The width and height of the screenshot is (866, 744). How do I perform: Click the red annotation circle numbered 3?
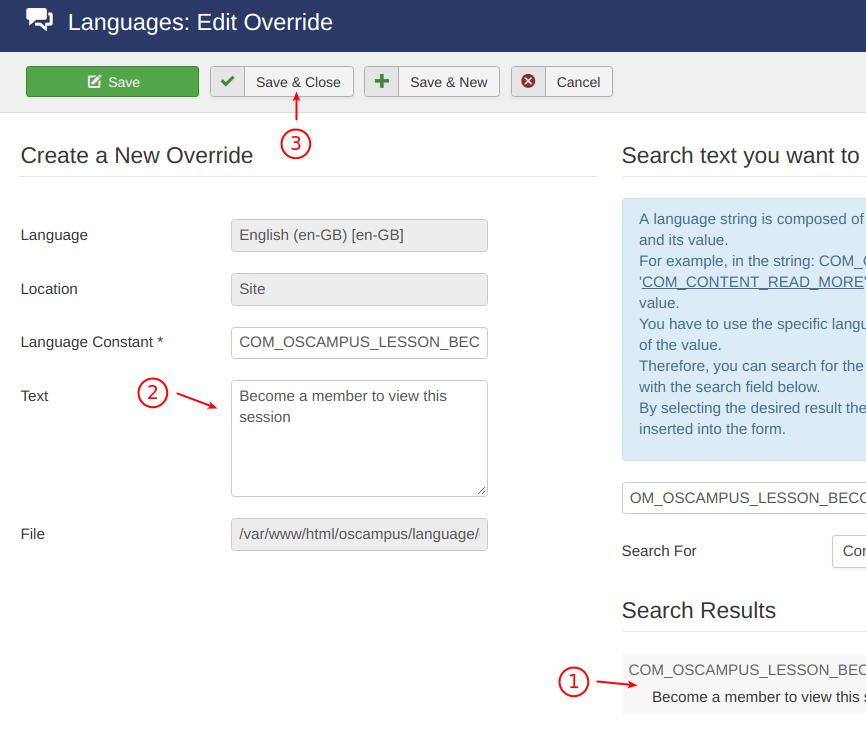point(296,144)
